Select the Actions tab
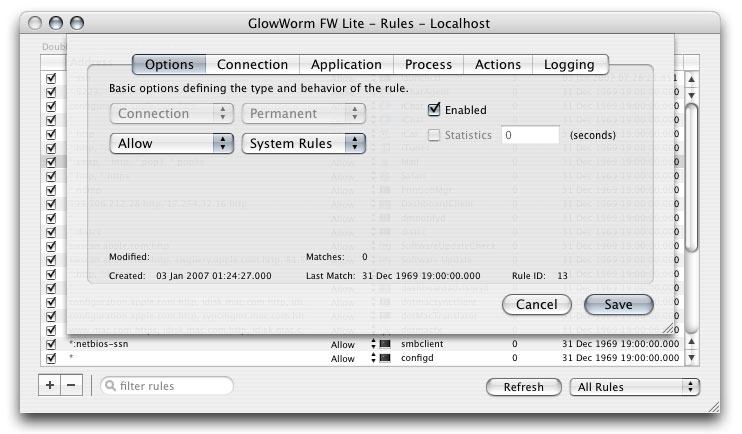 [x=498, y=64]
